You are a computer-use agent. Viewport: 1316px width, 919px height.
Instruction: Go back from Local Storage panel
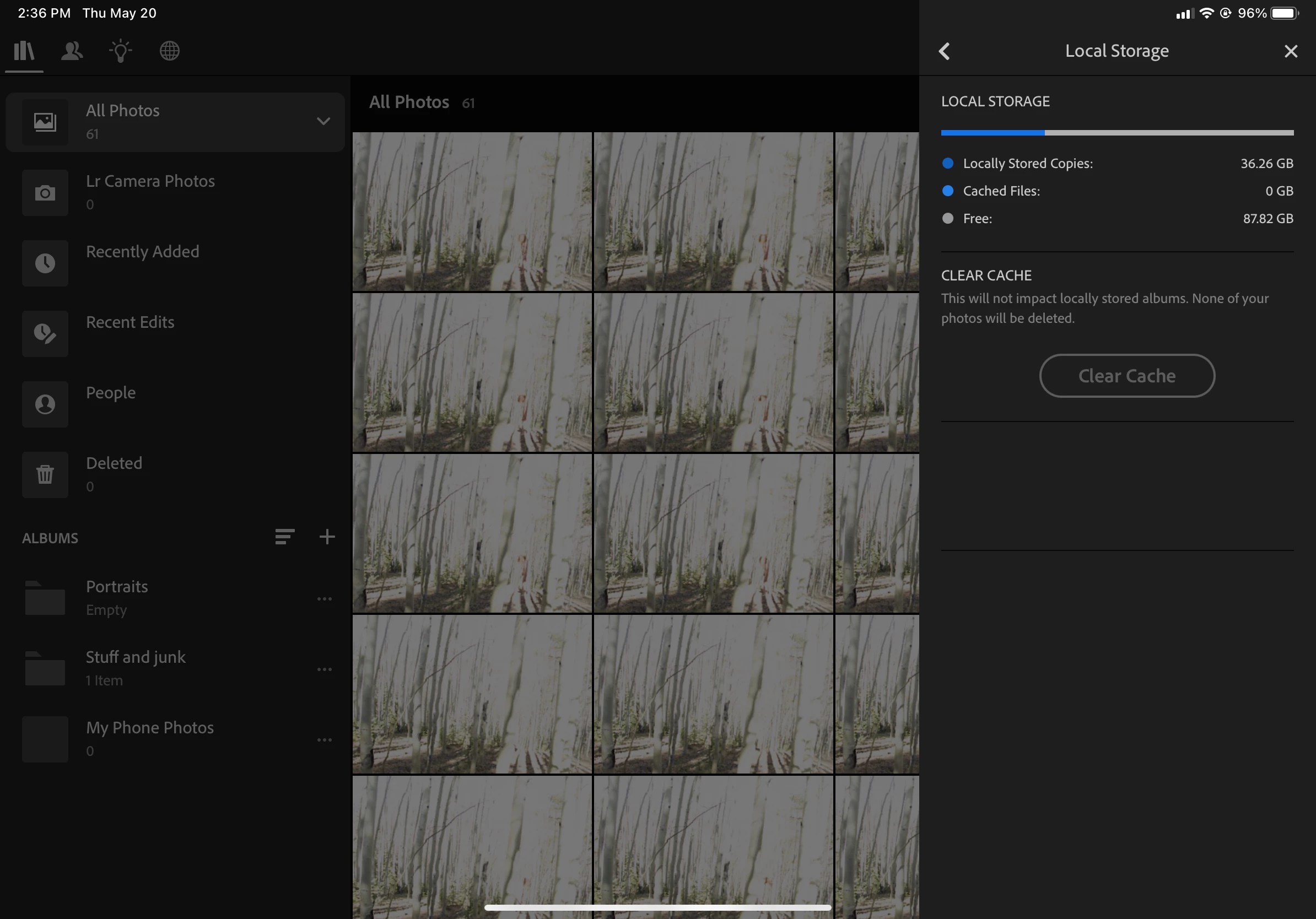tap(945, 51)
